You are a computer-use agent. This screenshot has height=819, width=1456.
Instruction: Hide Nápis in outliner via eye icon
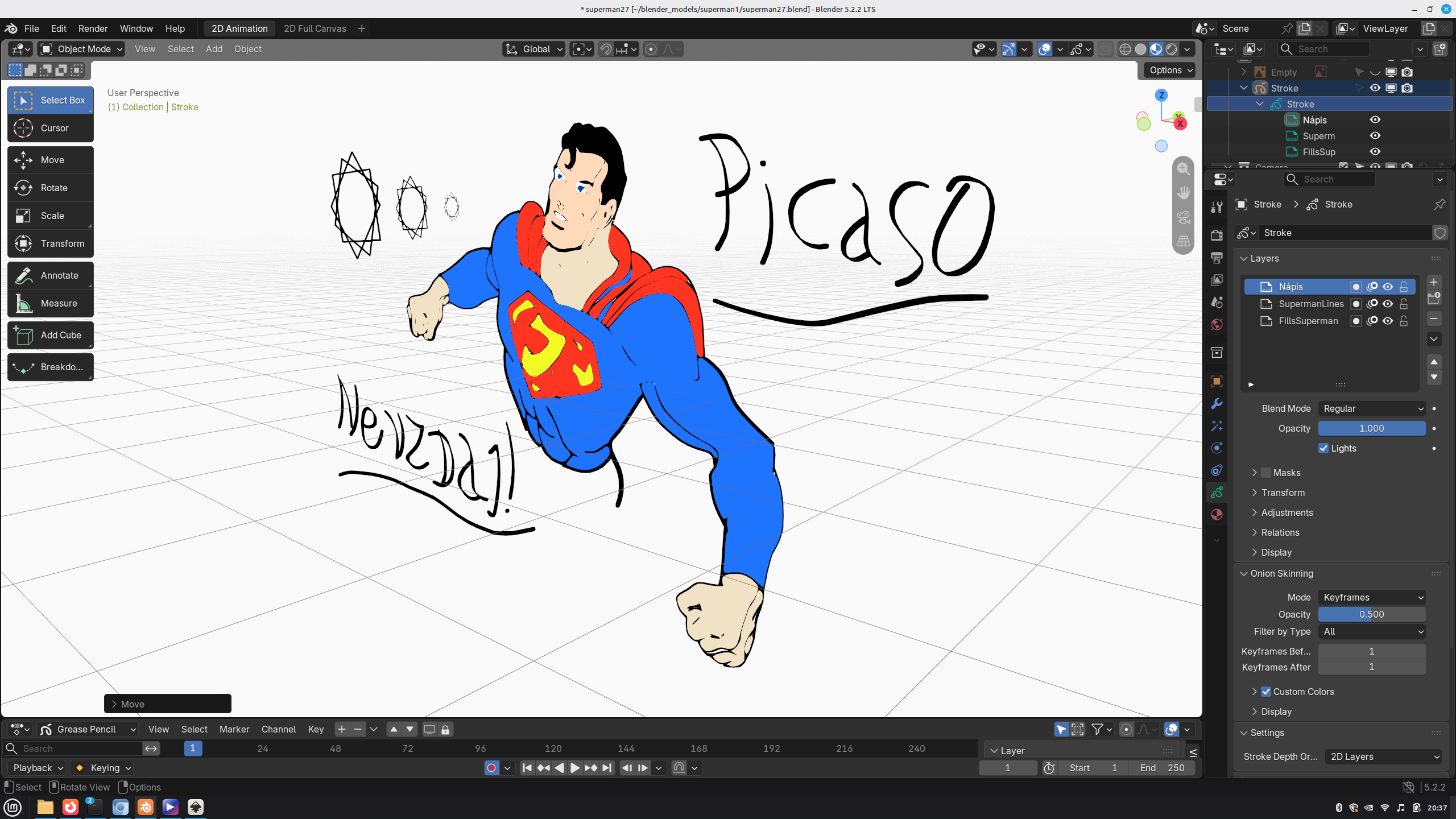coord(1375,120)
